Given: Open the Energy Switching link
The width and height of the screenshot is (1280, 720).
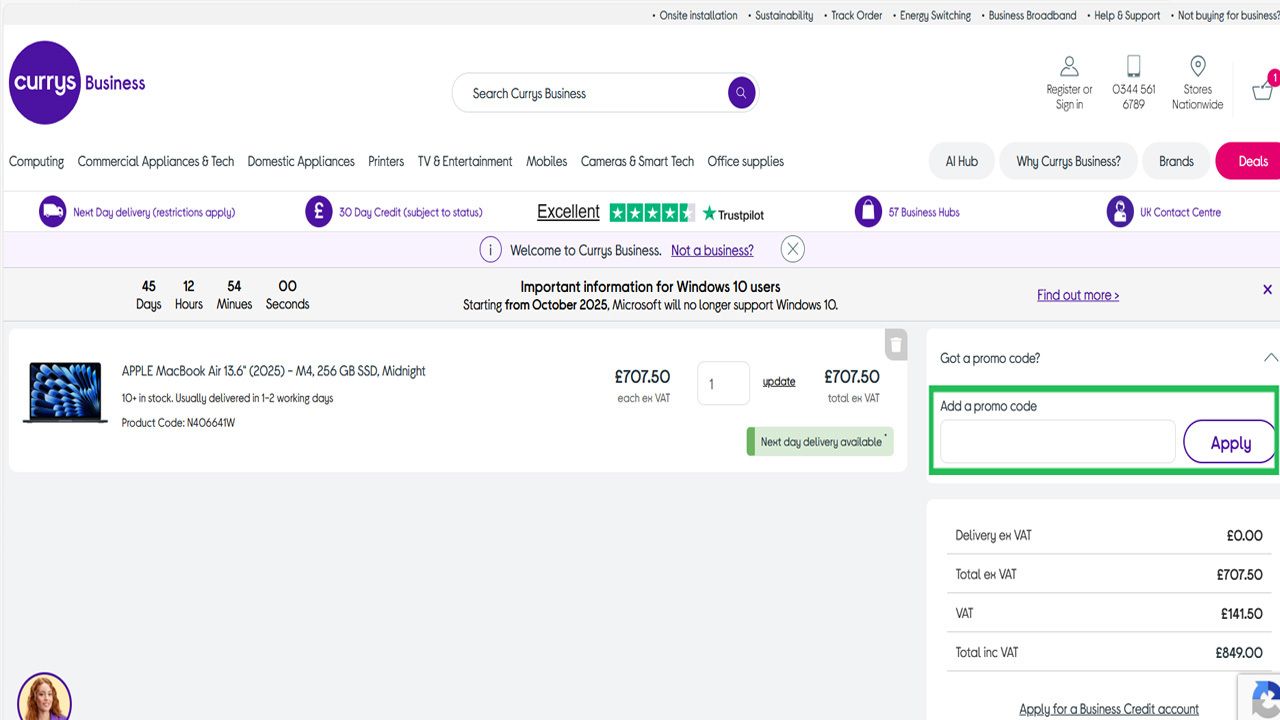Looking at the screenshot, I should [x=935, y=15].
